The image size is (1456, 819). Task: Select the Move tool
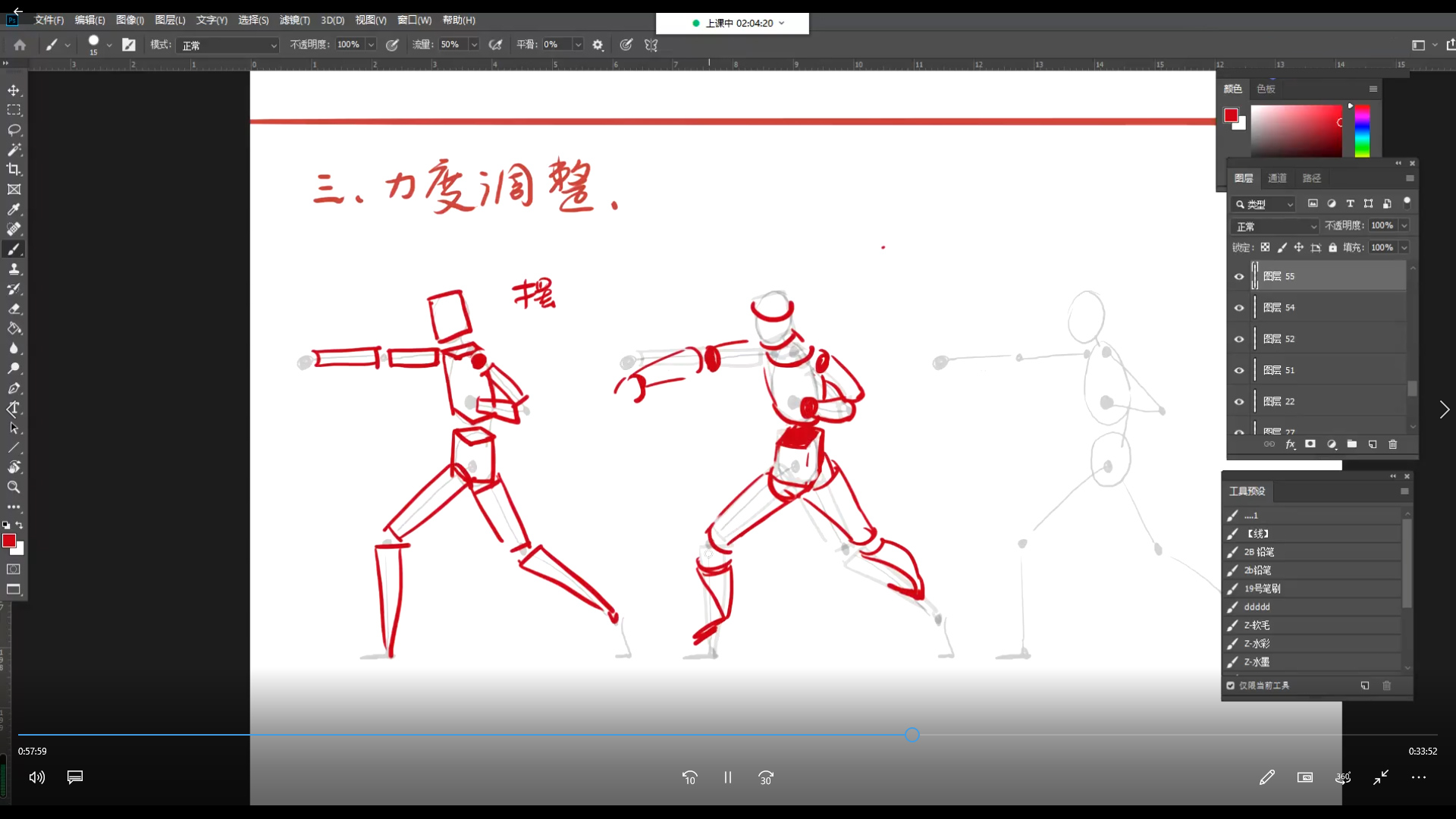click(x=14, y=90)
